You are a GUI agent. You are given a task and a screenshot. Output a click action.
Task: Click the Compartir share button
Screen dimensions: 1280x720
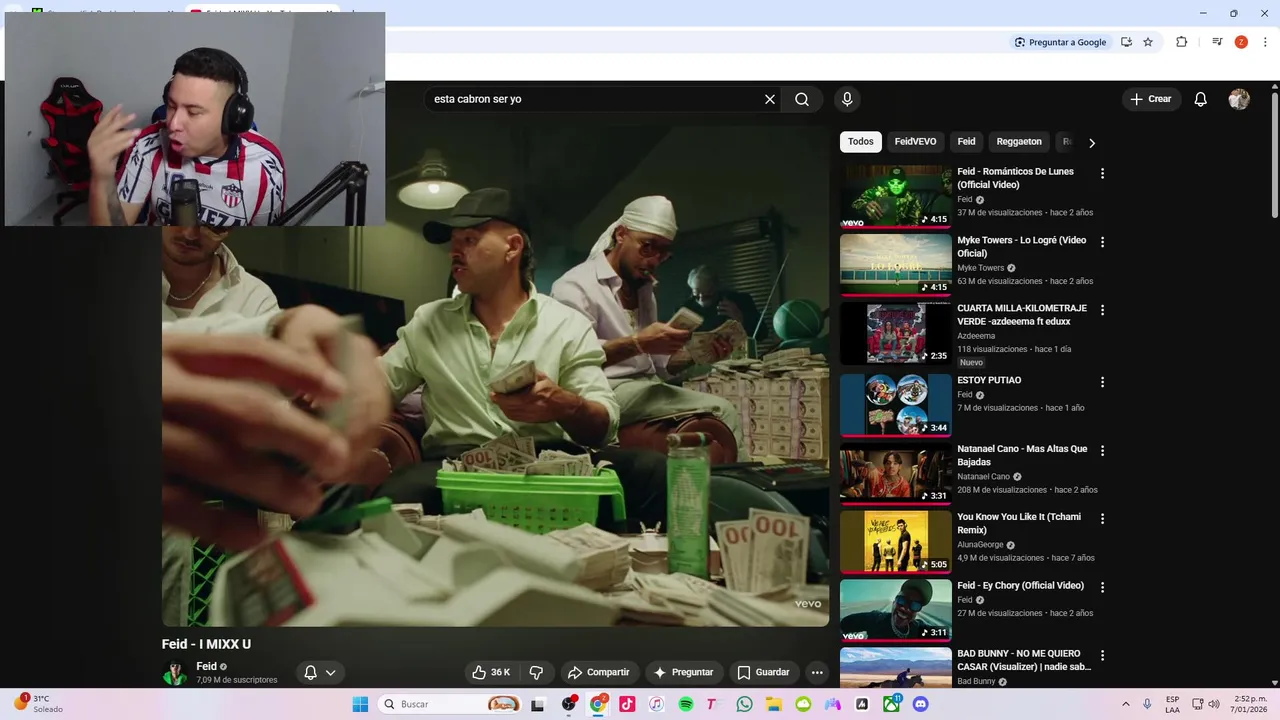598,673
